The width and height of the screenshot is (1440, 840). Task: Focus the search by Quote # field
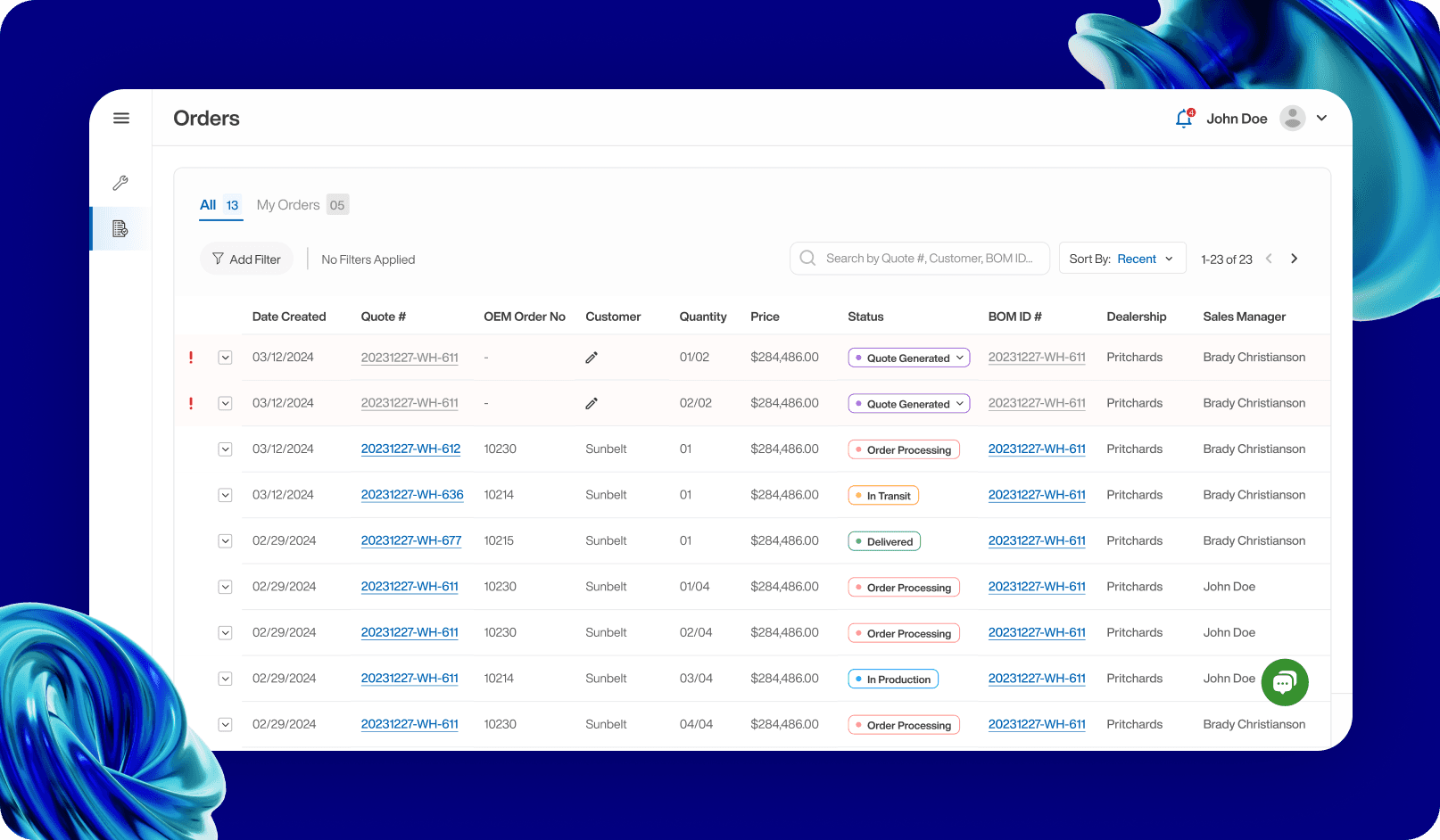pyautogui.click(x=920, y=258)
